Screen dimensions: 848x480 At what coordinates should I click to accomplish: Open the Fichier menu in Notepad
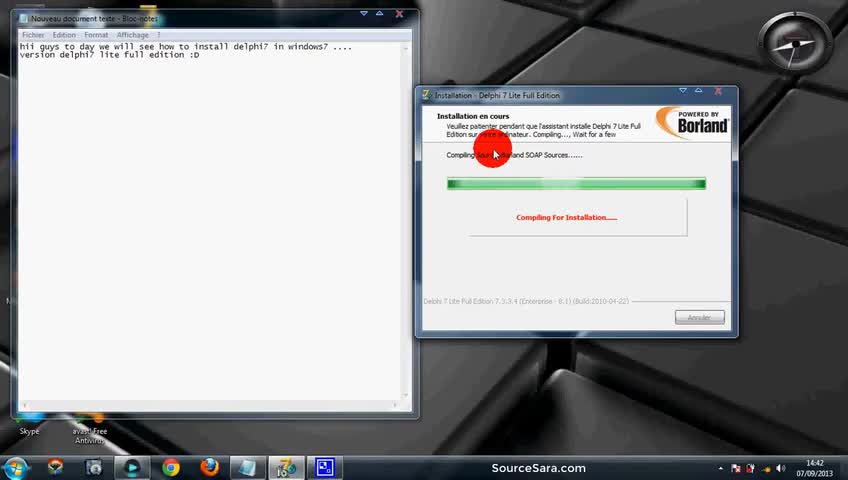click(x=33, y=35)
